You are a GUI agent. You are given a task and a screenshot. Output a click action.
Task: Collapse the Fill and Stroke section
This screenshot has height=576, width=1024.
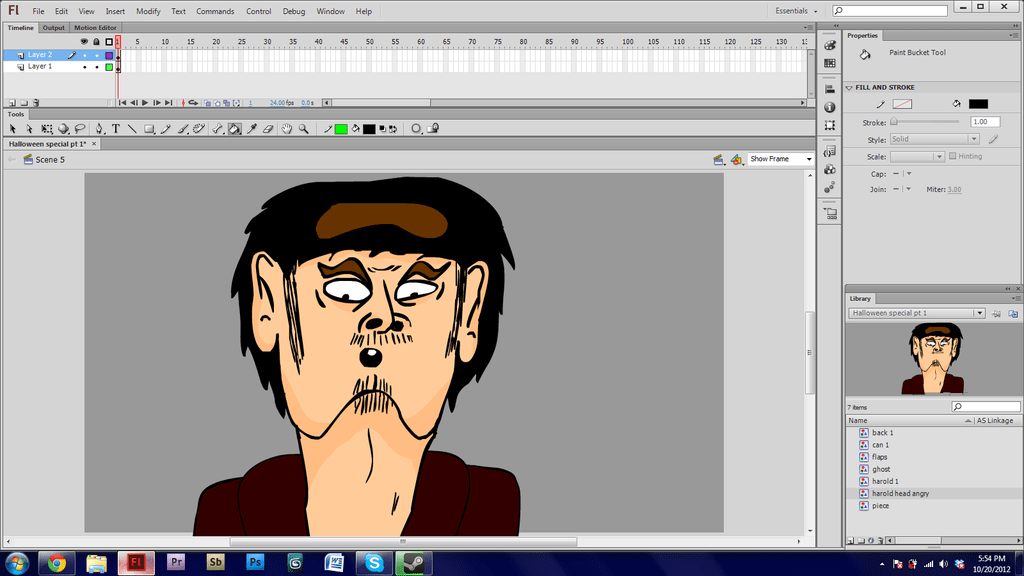pyautogui.click(x=849, y=88)
